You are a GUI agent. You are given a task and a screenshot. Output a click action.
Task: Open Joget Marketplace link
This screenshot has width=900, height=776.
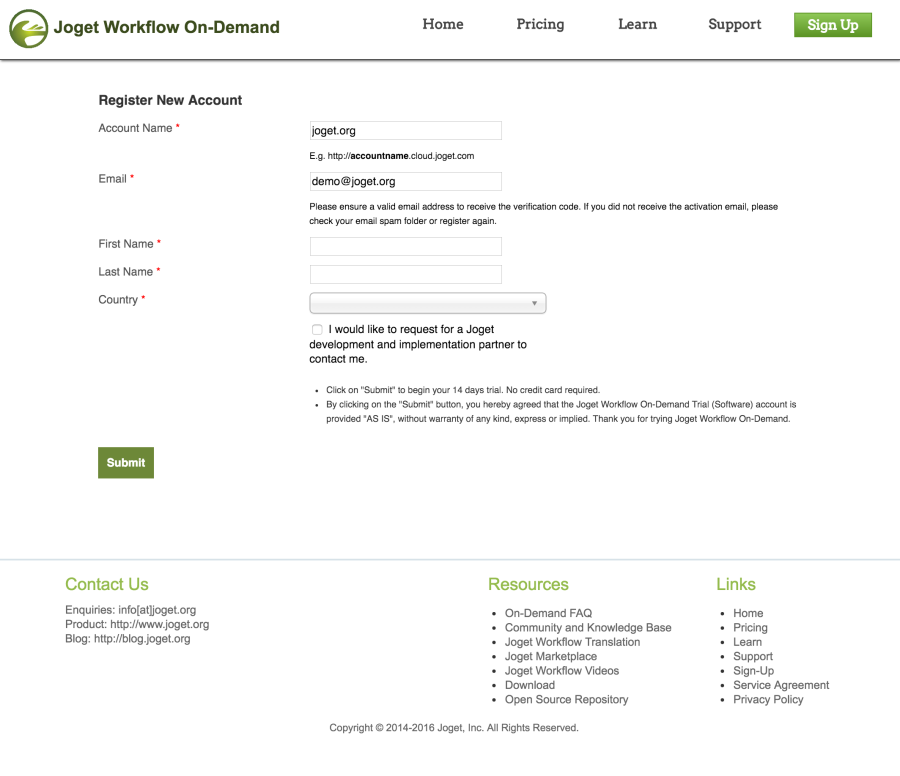click(x=550, y=656)
